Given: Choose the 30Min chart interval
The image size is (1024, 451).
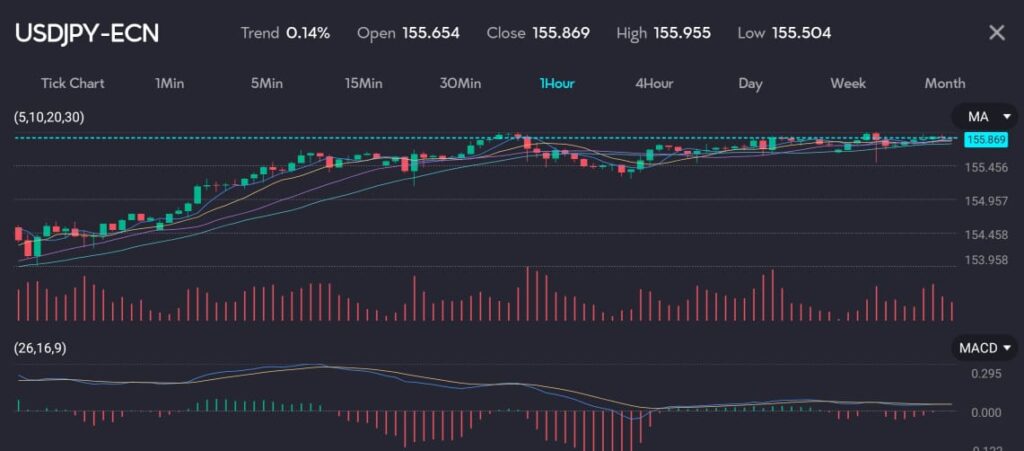Looking at the screenshot, I should point(460,83).
